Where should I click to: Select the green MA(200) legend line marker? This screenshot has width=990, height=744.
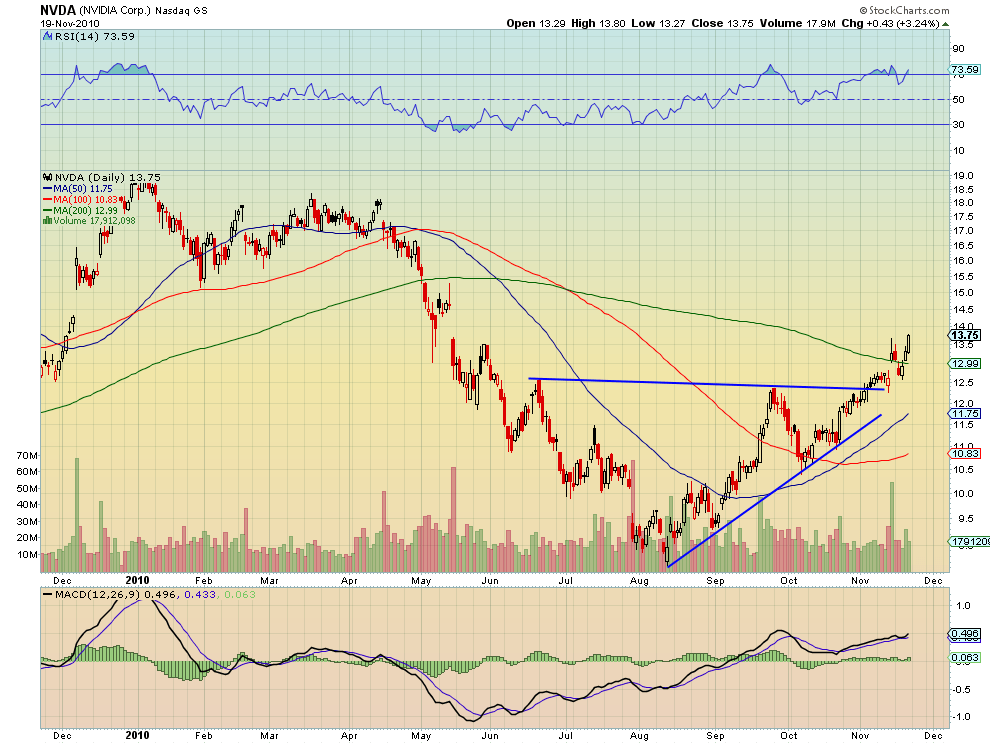pos(47,210)
